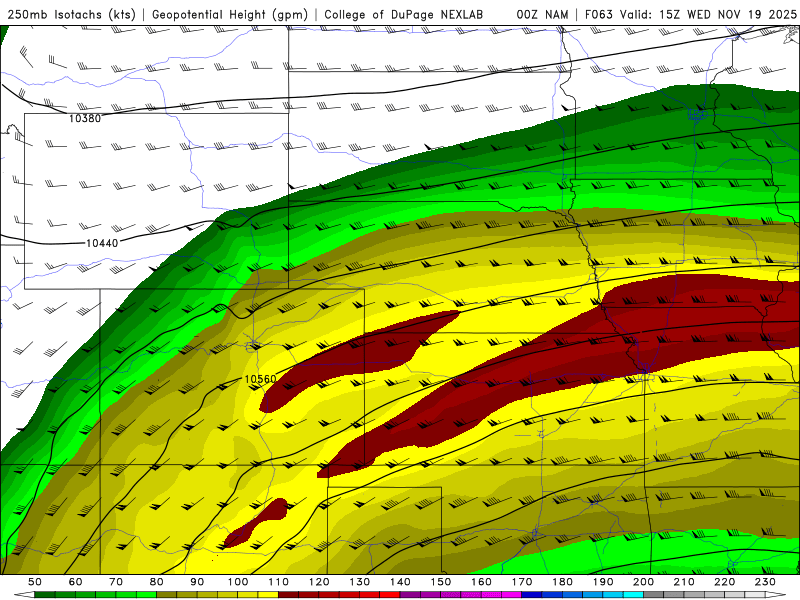Screen dimensions: 800x600
Task: Pick the dark maroon swatch just above 110
Action: click(289, 595)
